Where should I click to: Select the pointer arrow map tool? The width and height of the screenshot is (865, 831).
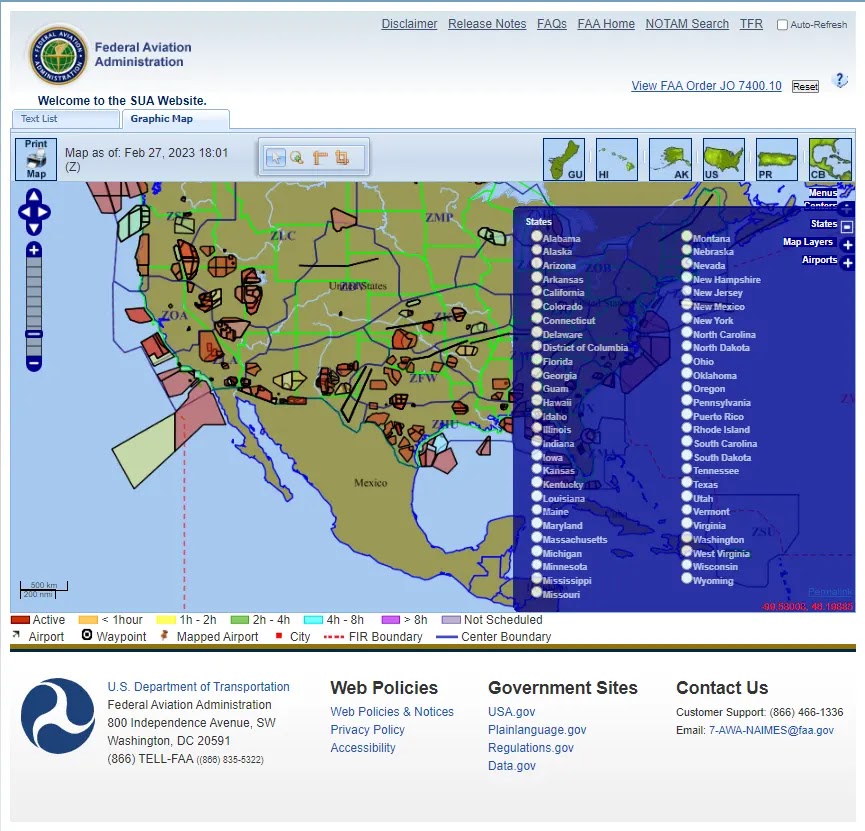275,158
